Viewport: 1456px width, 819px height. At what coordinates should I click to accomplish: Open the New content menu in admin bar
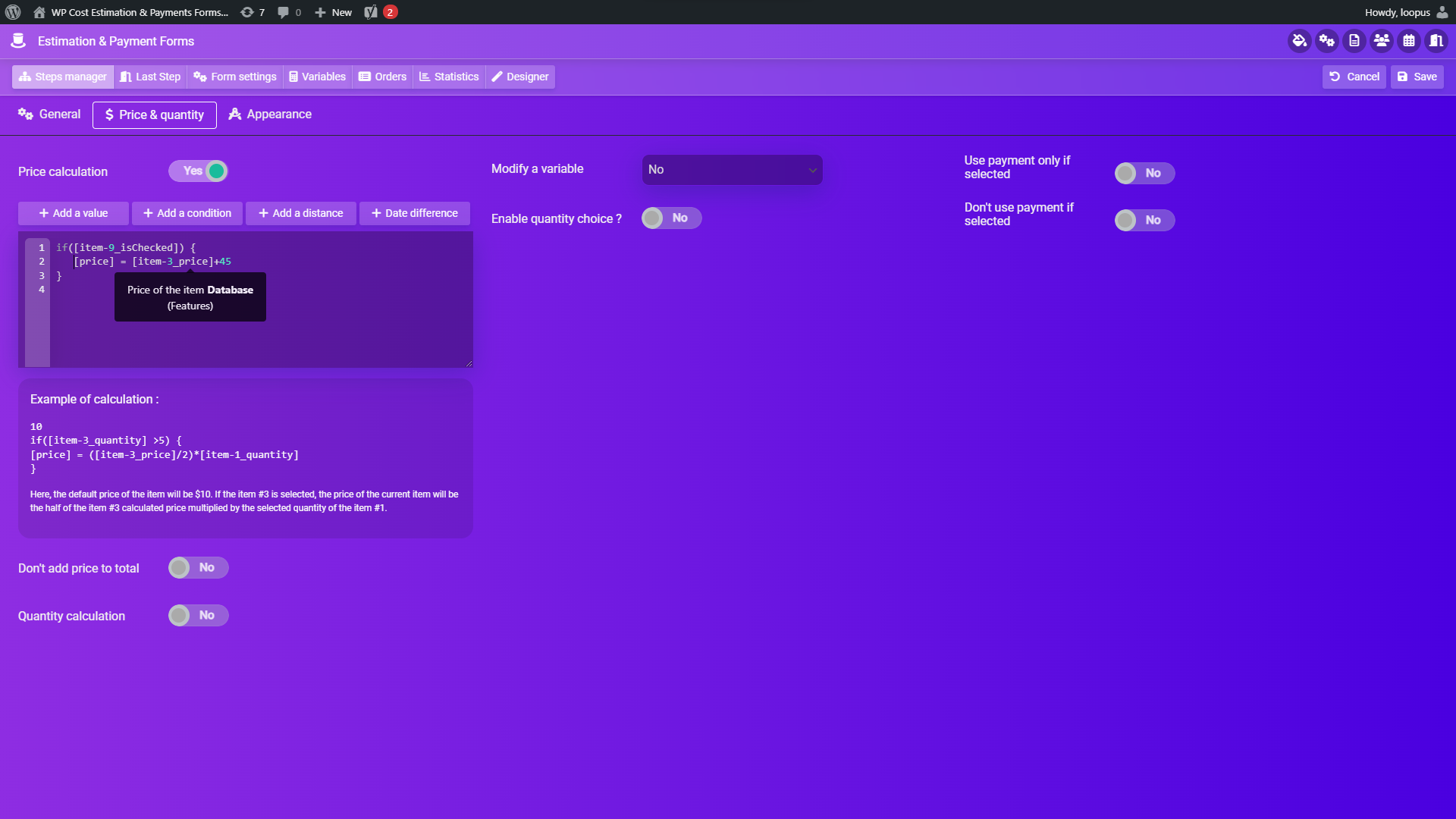coord(334,12)
